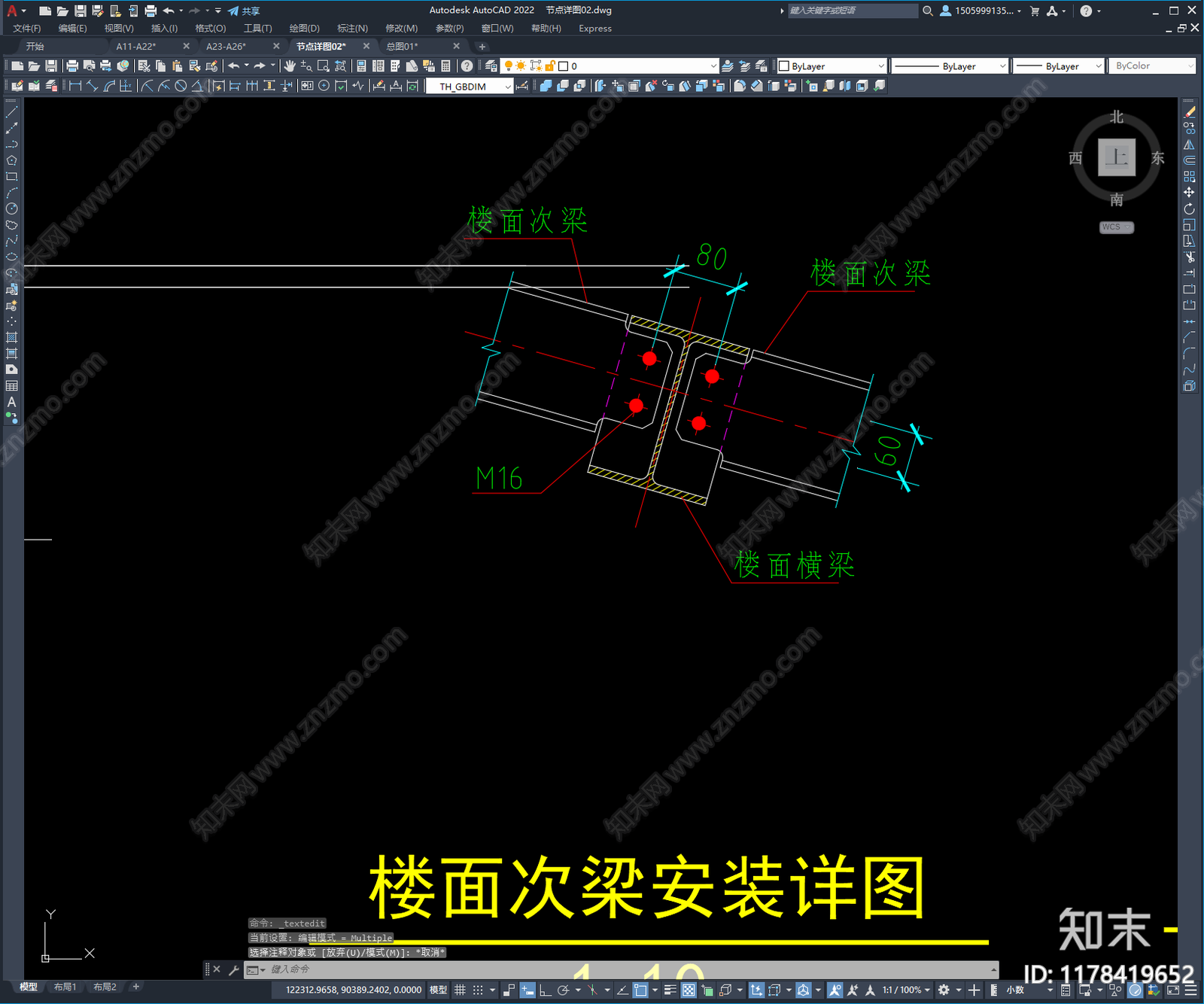Viewport: 1204px width, 1004px height.
Task: Toggle dynamic input in the status bar
Action: pos(528,990)
